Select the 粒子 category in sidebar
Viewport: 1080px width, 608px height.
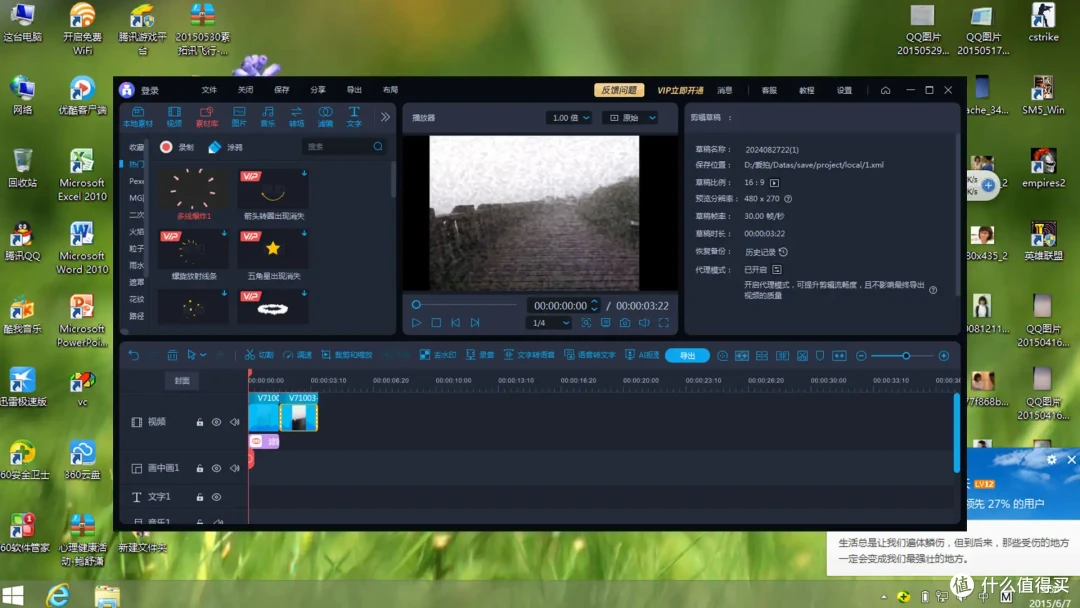136,249
